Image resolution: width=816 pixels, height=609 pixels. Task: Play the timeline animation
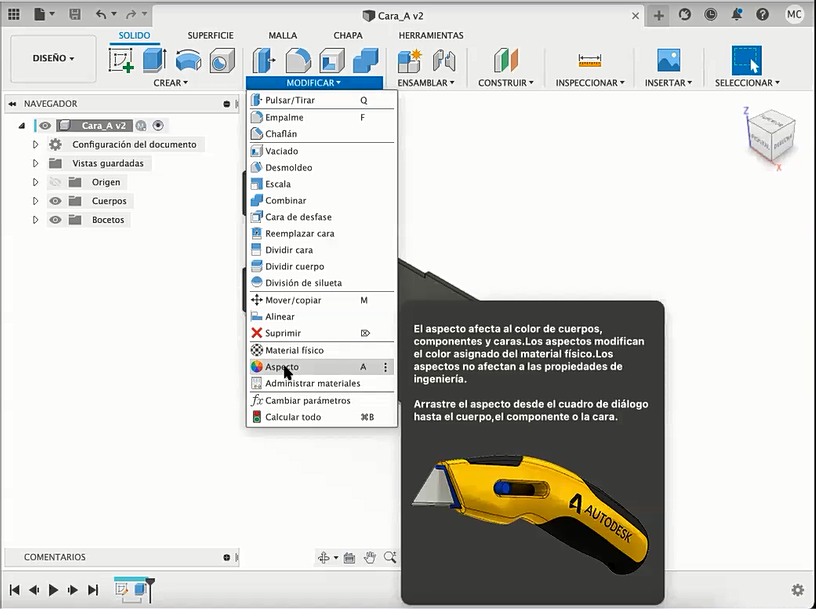pos(53,590)
